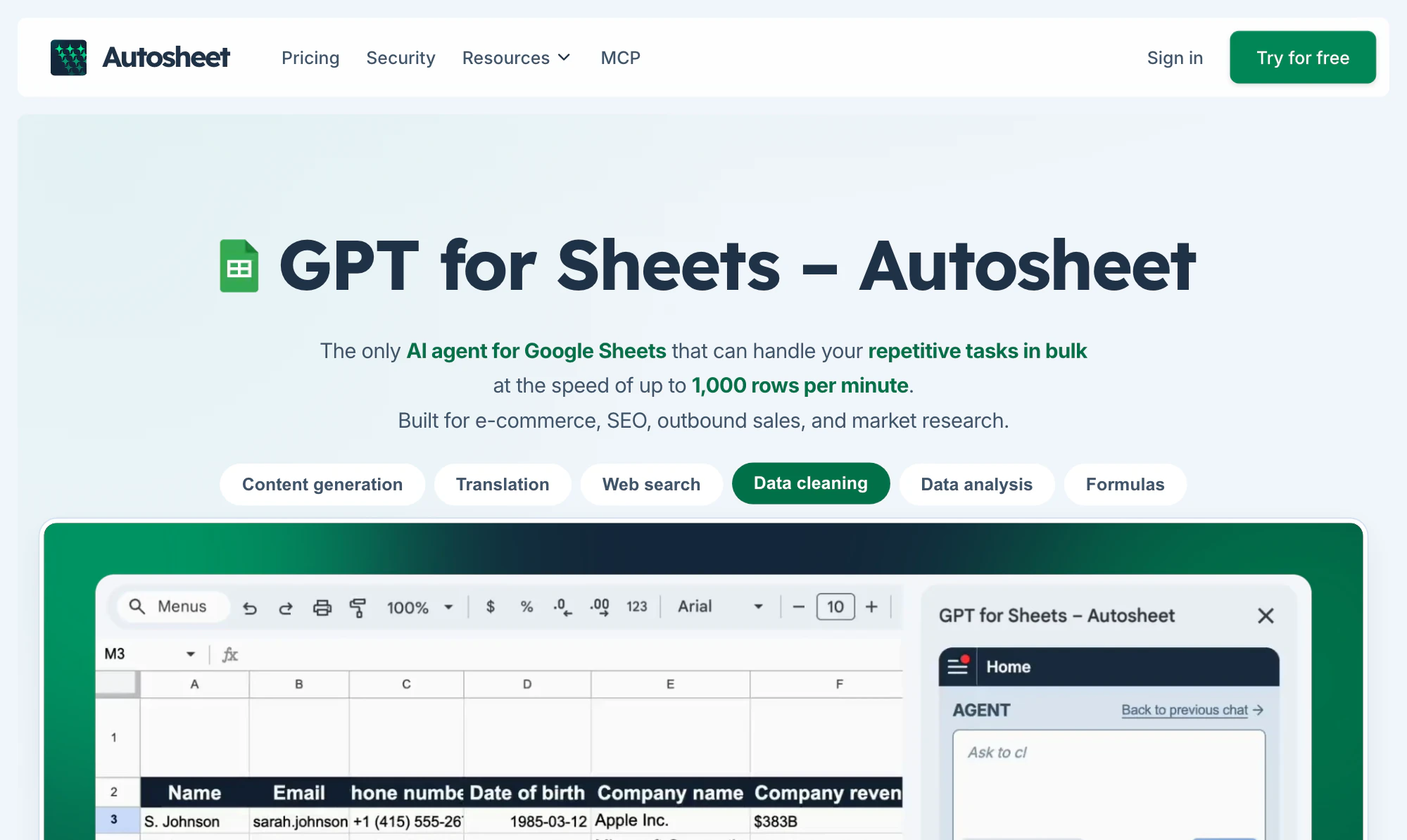Open the sidebar hamburger menu icon

coord(957,666)
